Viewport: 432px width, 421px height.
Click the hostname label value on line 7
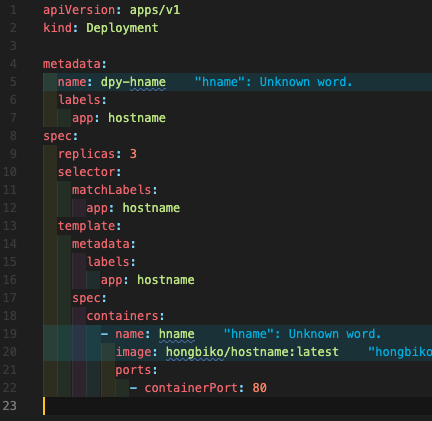[137, 118]
